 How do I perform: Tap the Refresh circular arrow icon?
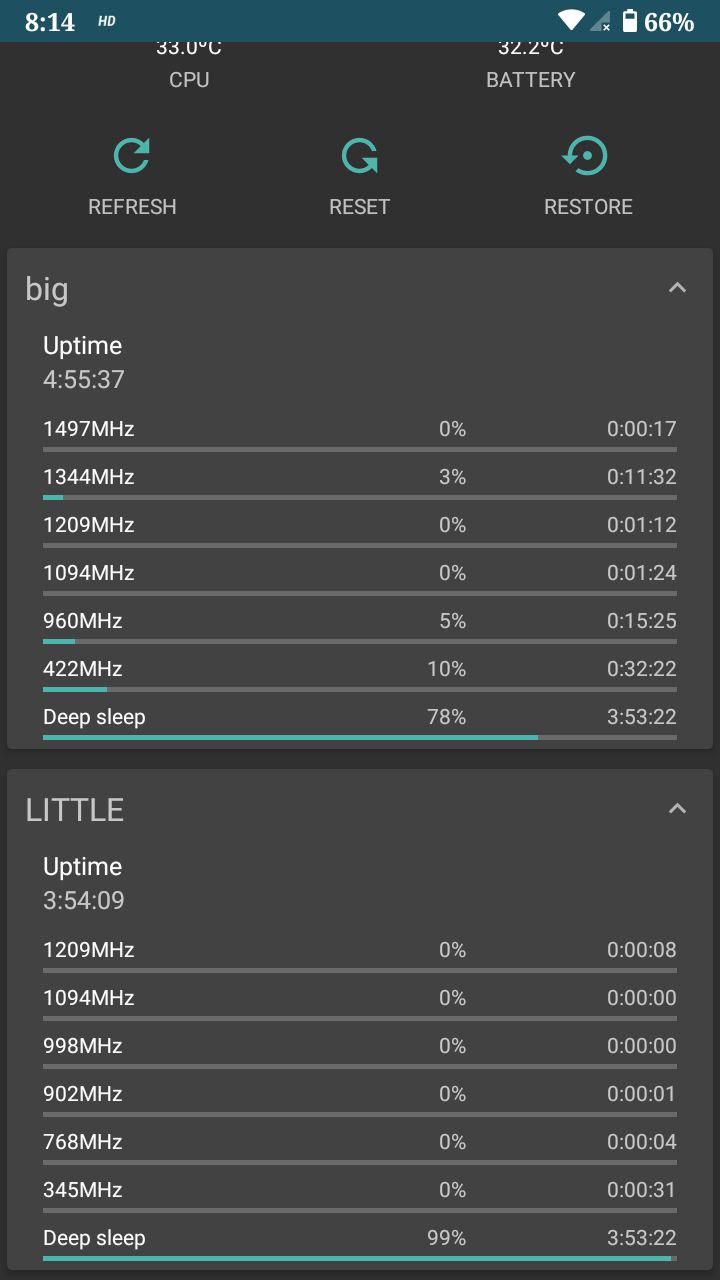pos(132,156)
